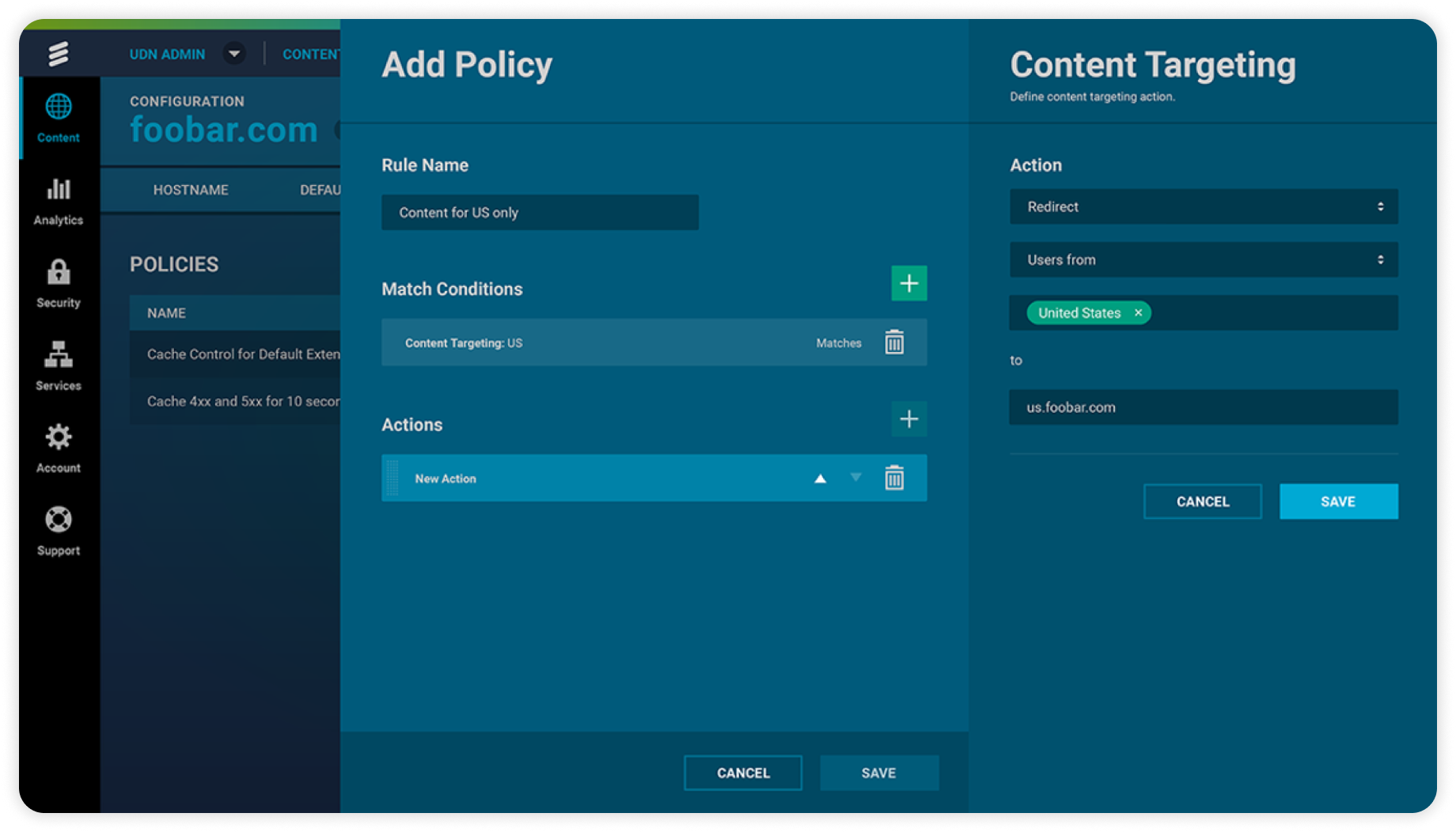Viewport: 1456px width, 832px height.
Task: Click the United States tag label
Action: (1079, 313)
